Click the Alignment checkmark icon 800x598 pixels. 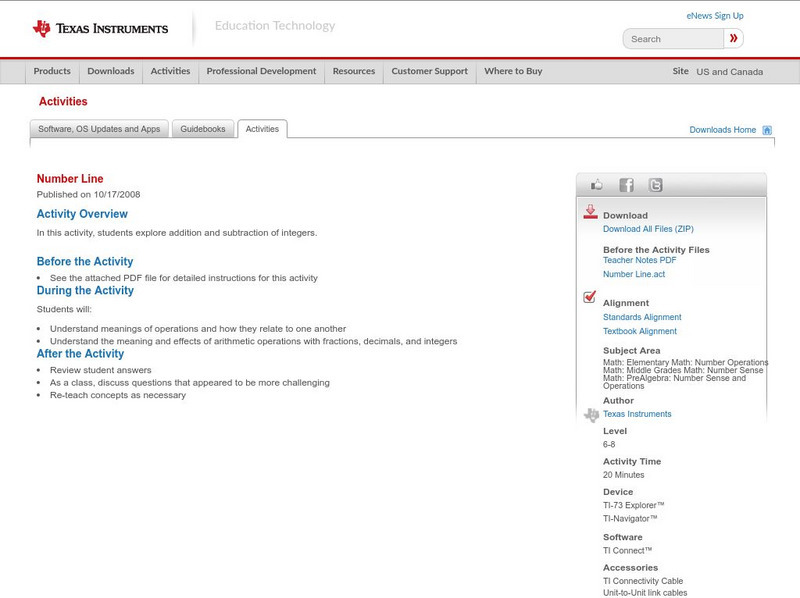pyautogui.click(x=590, y=298)
